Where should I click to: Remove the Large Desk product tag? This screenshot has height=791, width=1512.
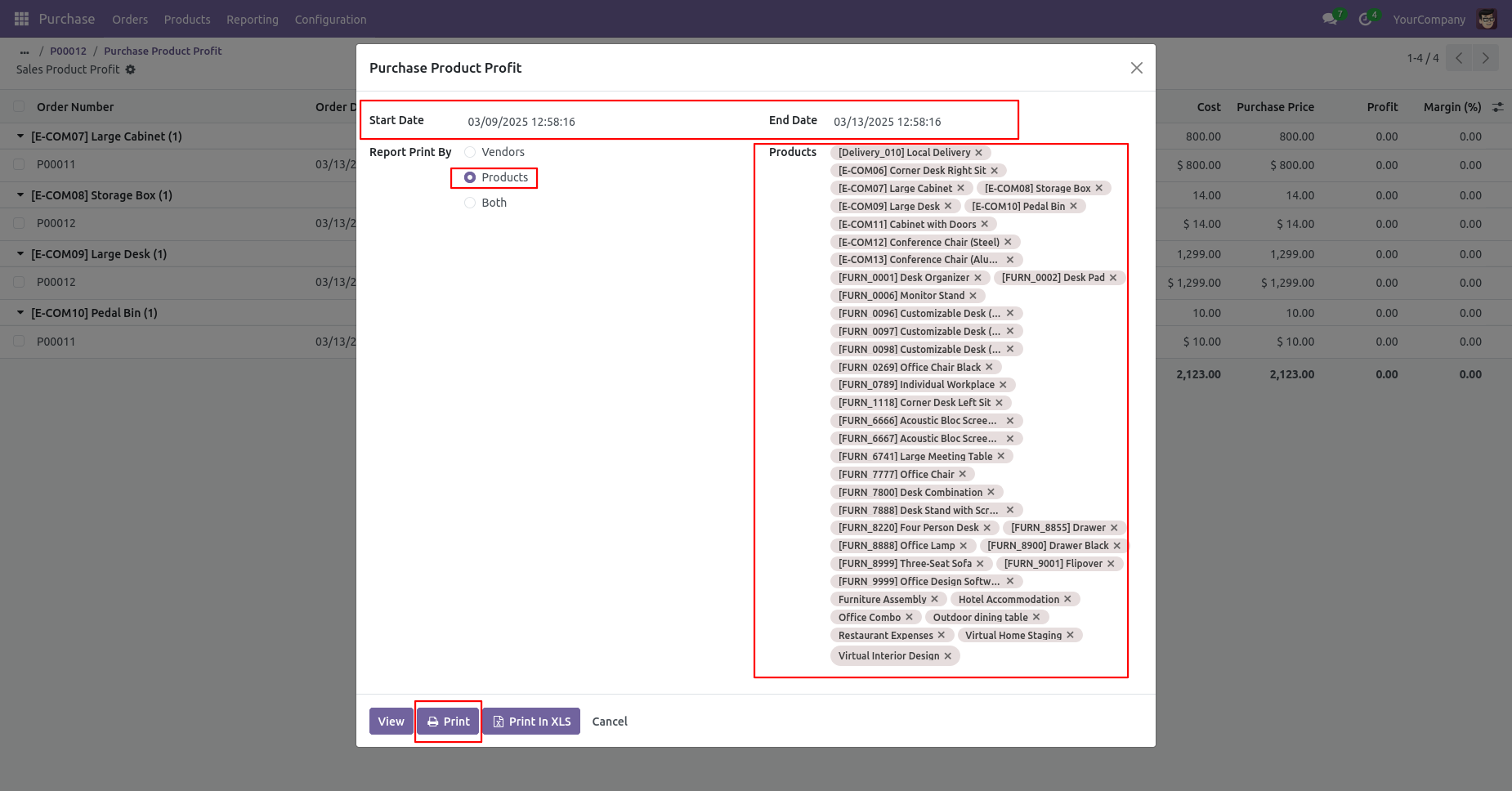[948, 206]
